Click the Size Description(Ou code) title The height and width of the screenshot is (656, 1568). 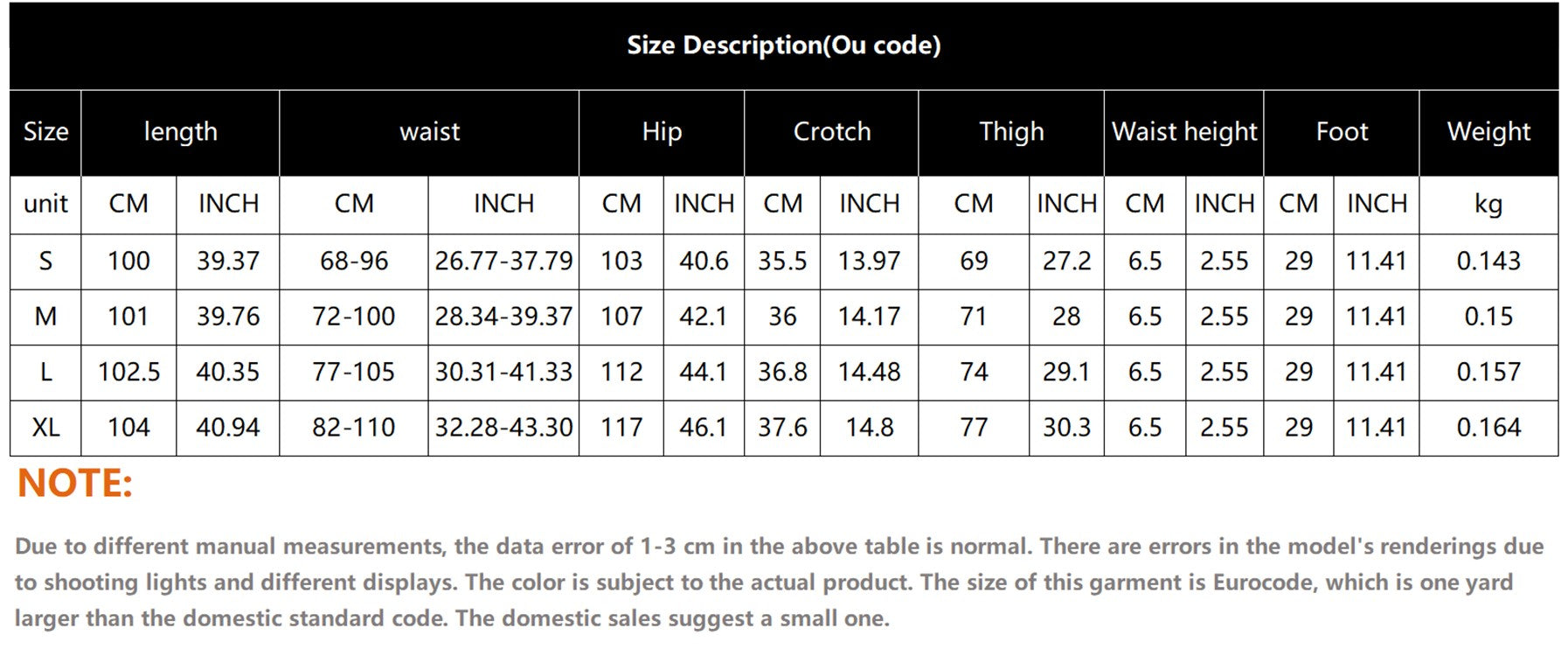click(x=784, y=45)
